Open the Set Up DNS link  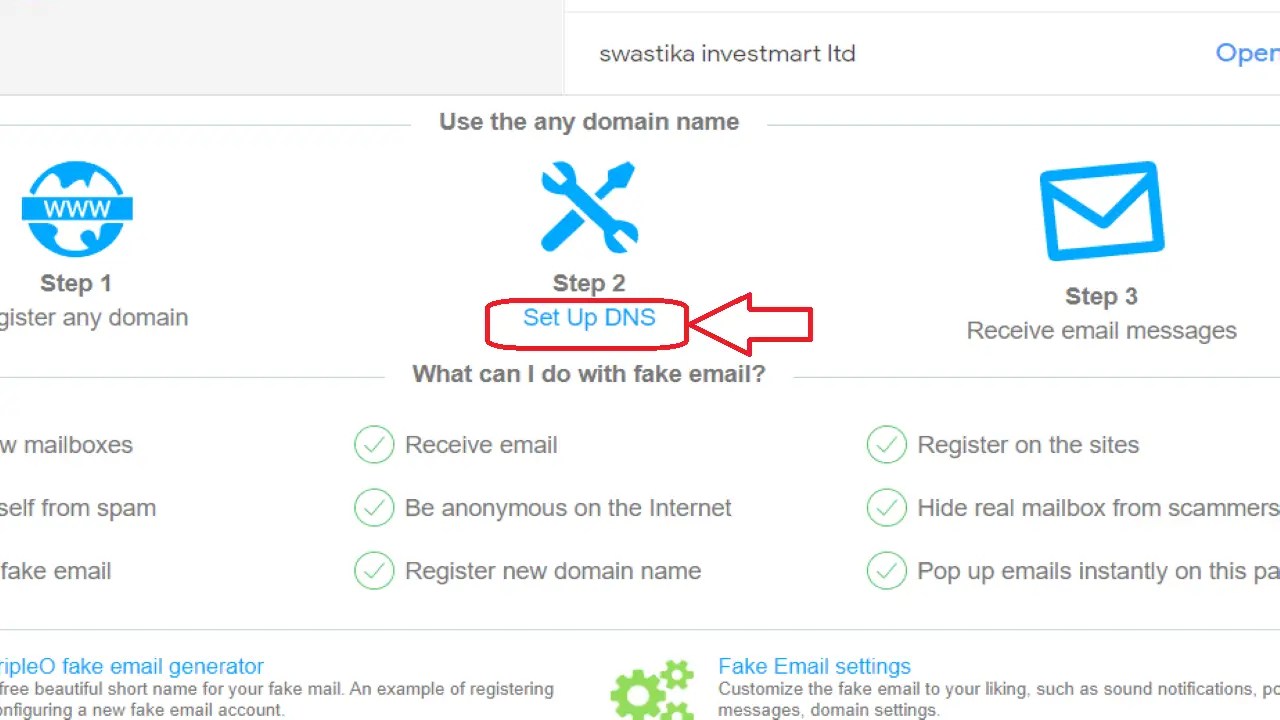click(x=588, y=317)
